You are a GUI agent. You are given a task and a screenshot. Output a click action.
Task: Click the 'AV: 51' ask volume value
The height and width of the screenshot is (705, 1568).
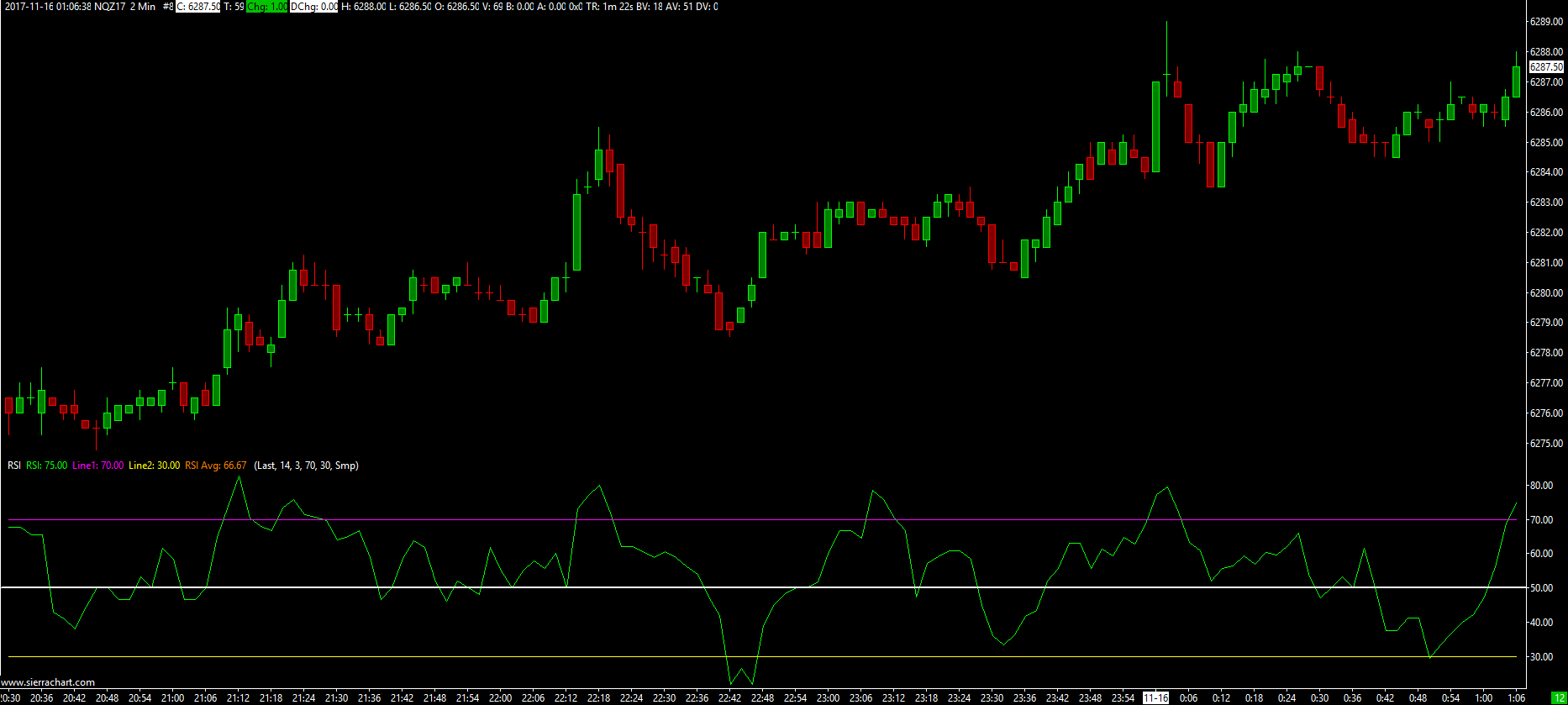click(679, 7)
